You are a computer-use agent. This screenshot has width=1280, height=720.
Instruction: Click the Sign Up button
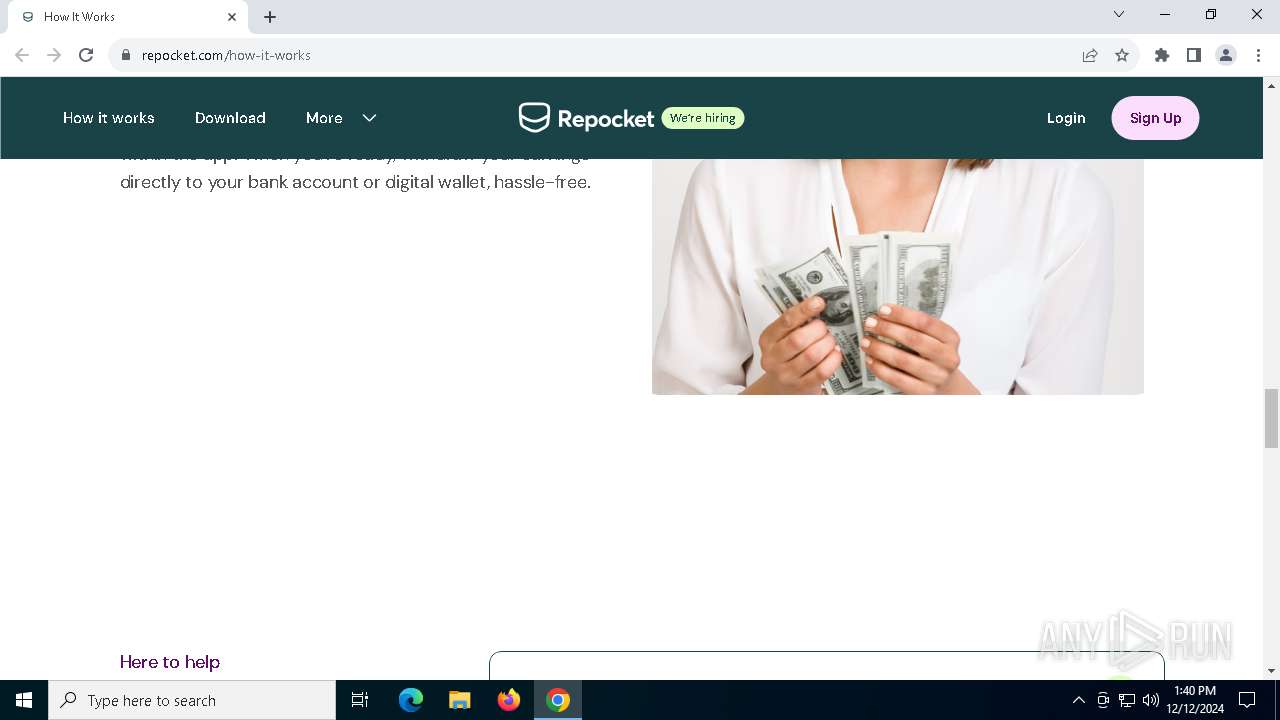click(1155, 118)
